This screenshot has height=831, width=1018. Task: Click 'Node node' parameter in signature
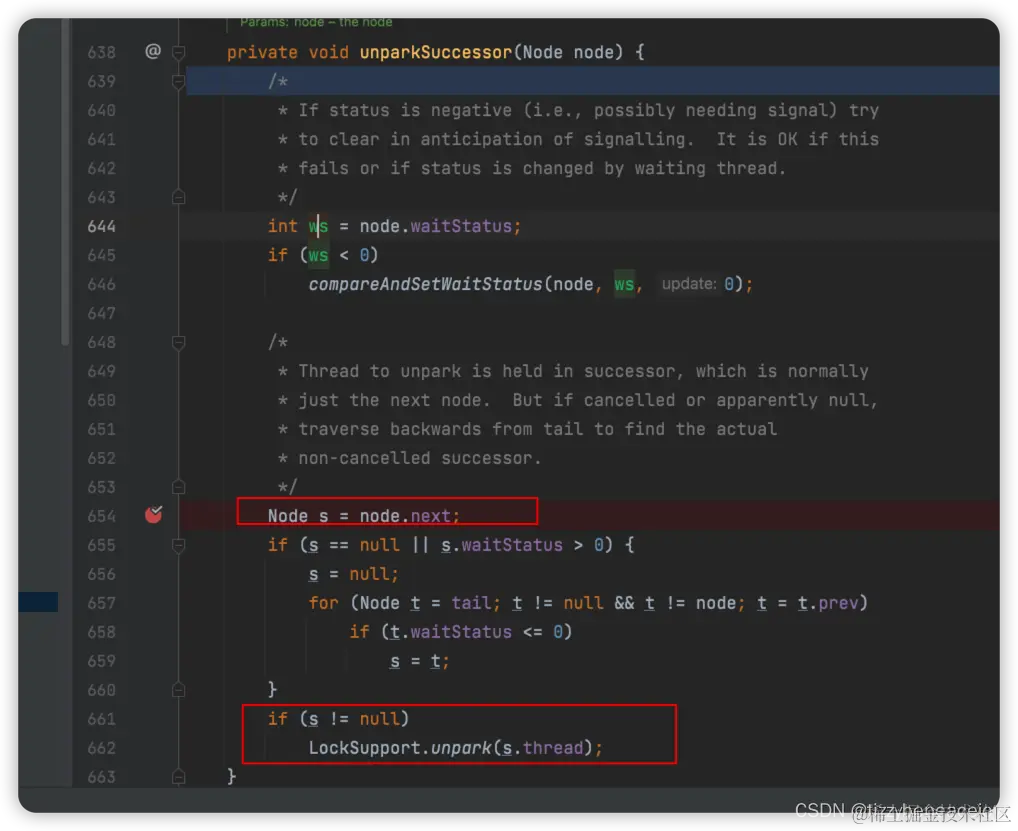(568, 52)
